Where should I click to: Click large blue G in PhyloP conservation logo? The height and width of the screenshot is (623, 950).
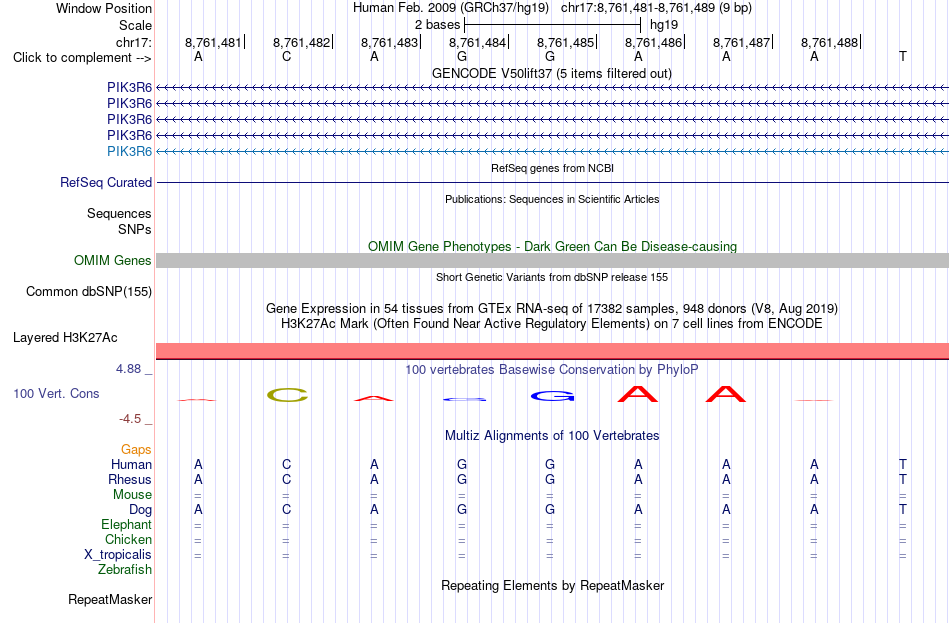point(553,396)
